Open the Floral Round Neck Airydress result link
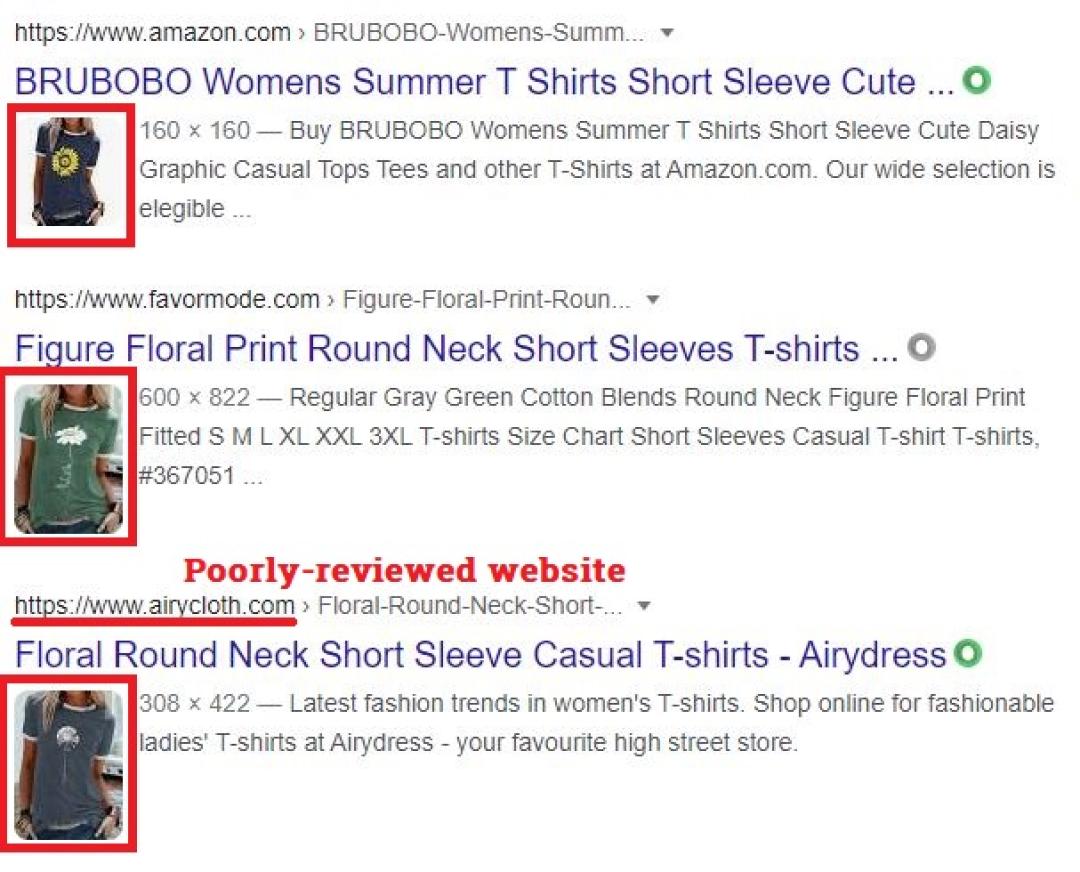1080x872 pixels. (x=480, y=655)
